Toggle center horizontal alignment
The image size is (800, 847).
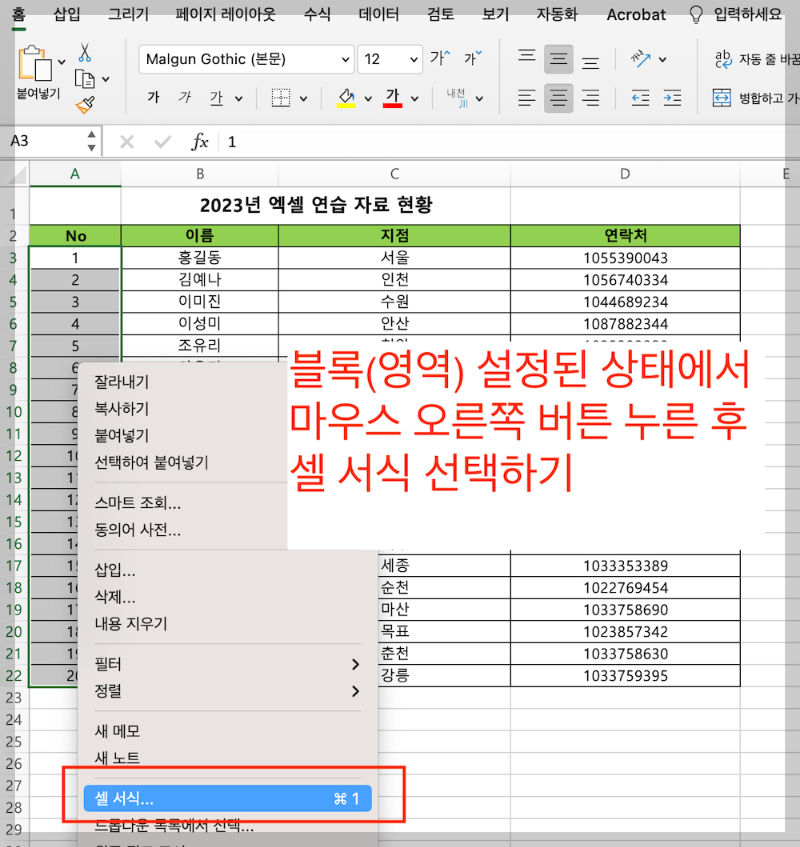tap(557, 98)
